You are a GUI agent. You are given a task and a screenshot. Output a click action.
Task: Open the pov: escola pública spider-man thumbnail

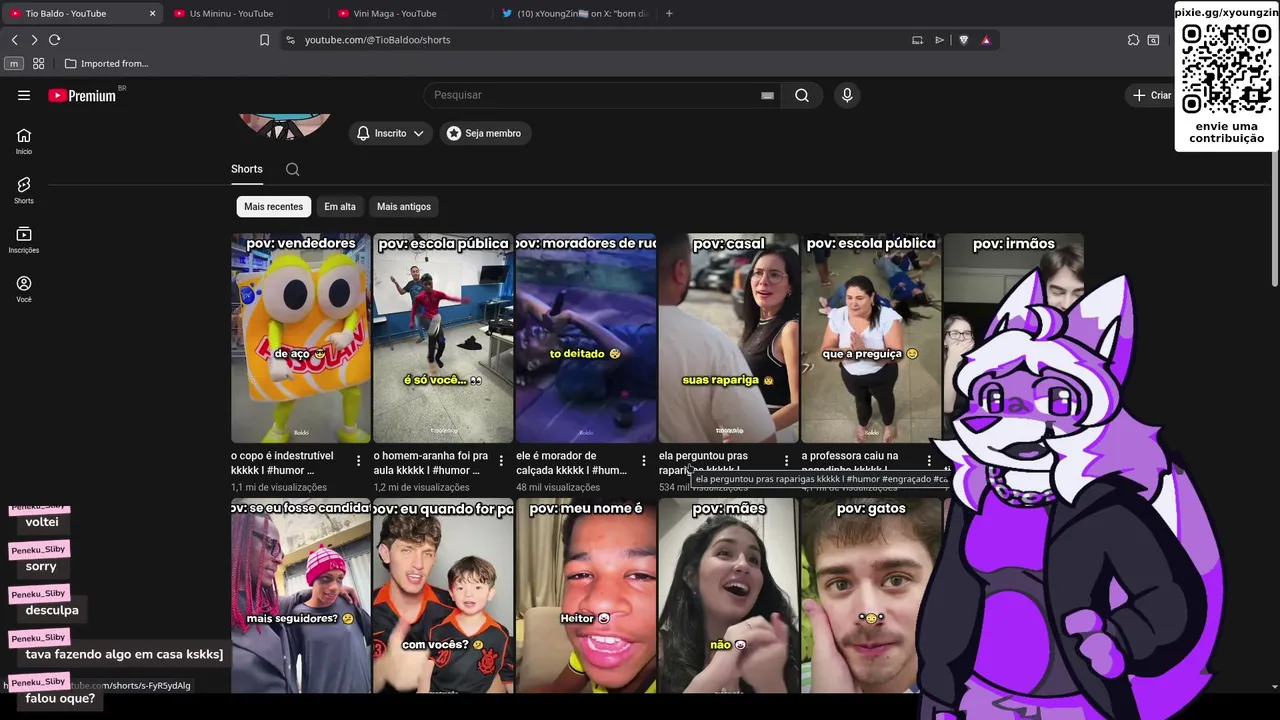[443, 338]
